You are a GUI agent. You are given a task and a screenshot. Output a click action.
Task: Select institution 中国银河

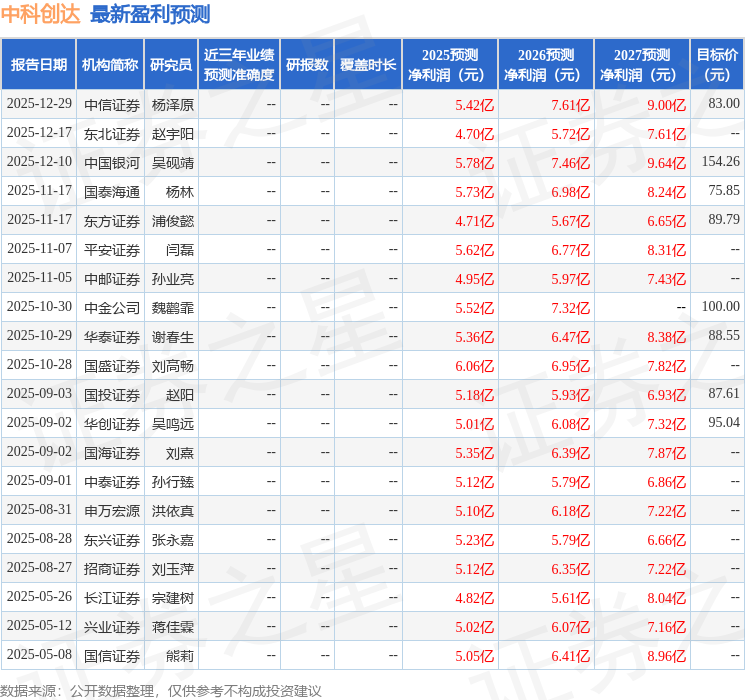tap(112, 163)
